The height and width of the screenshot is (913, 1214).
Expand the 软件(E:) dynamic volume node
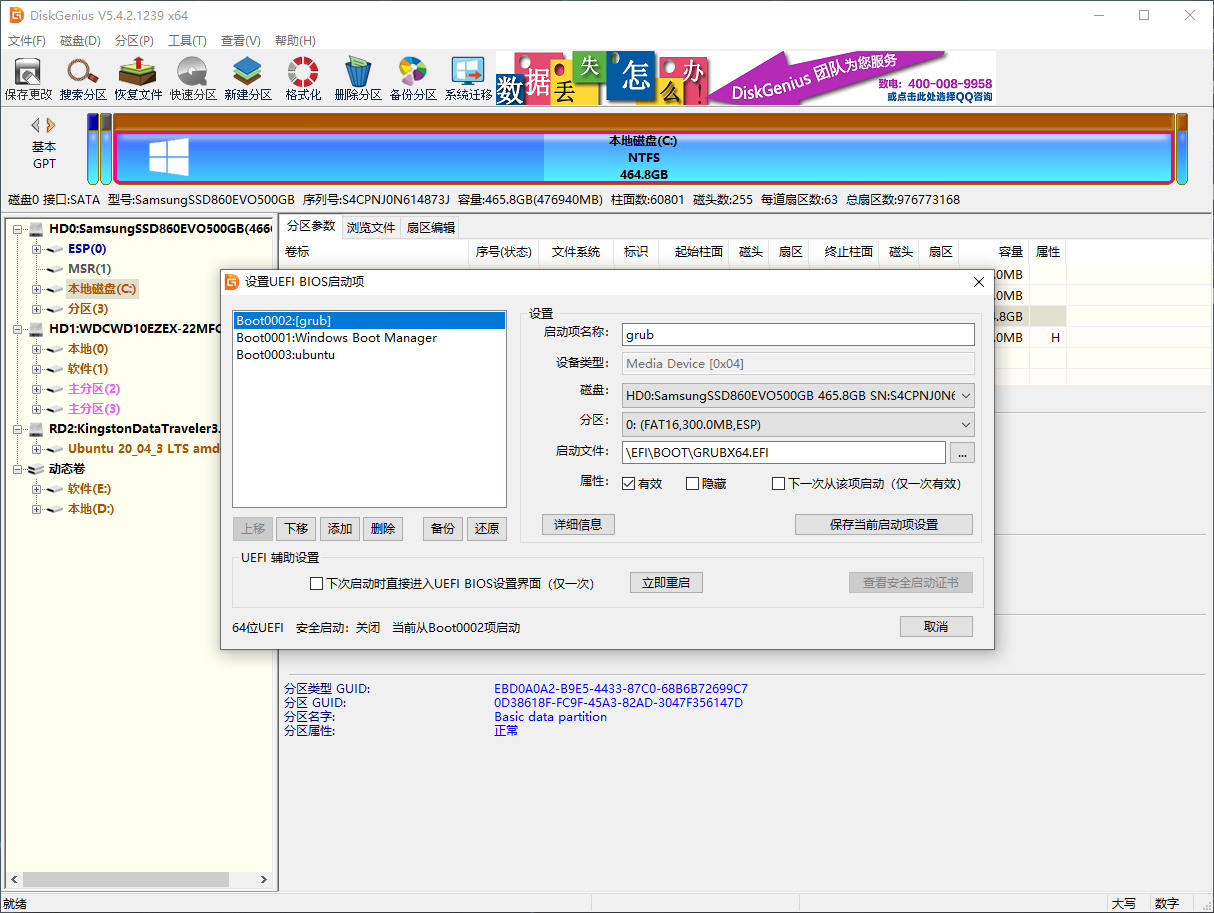click(37, 489)
